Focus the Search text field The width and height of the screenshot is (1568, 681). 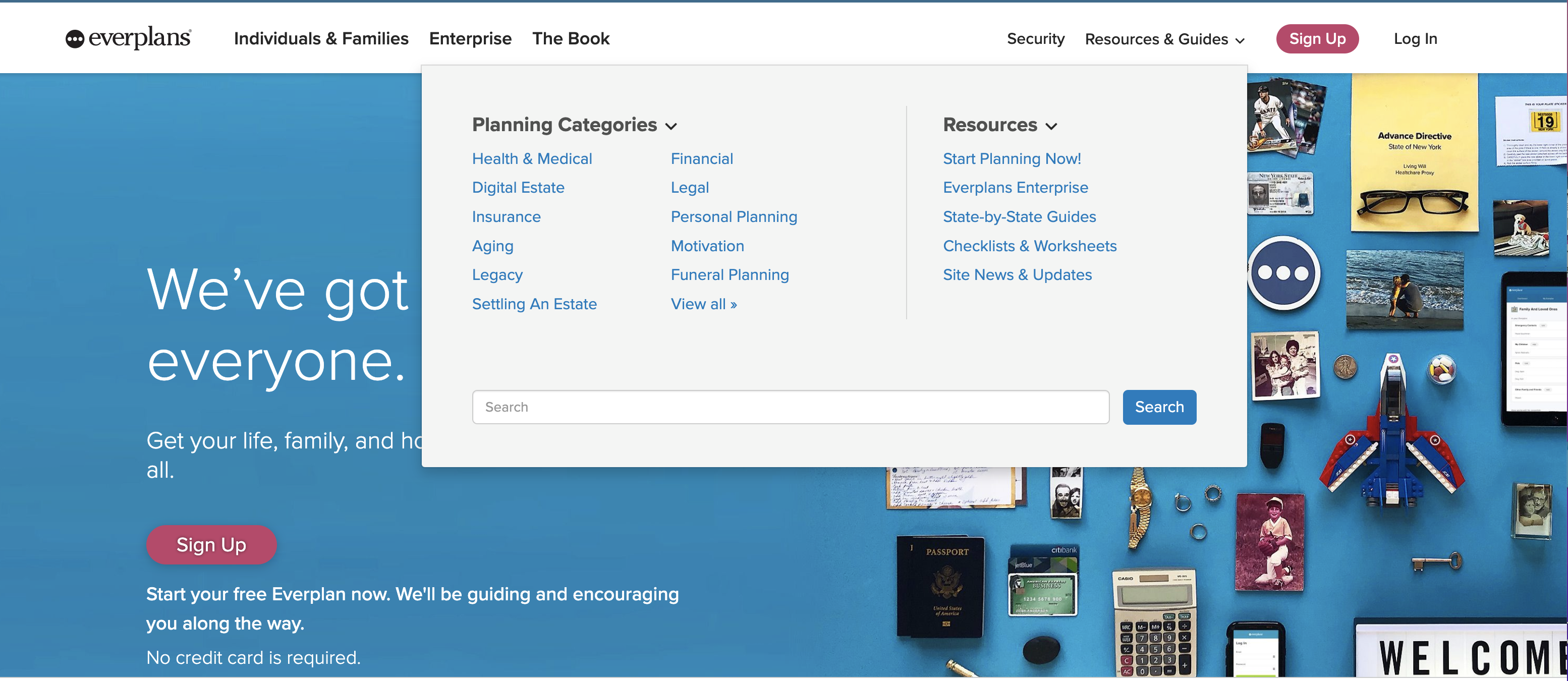790,407
